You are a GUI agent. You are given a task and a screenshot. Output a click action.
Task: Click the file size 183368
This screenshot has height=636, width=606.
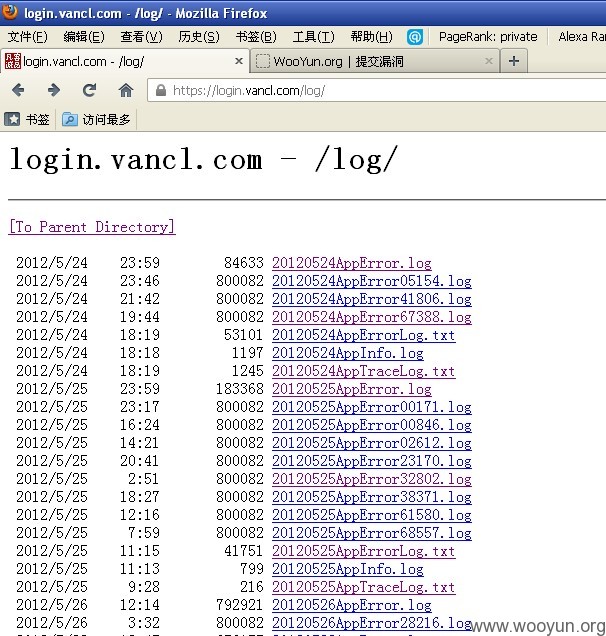click(x=240, y=389)
